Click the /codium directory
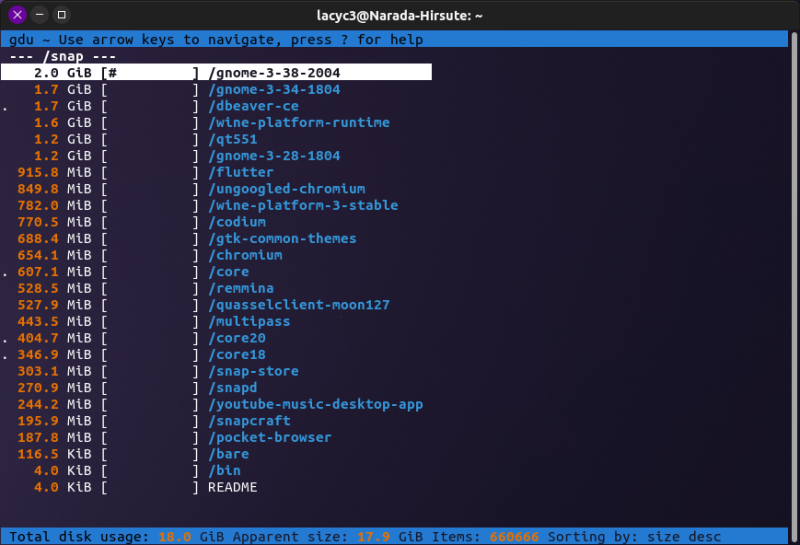The image size is (800, 545). (x=237, y=222)
